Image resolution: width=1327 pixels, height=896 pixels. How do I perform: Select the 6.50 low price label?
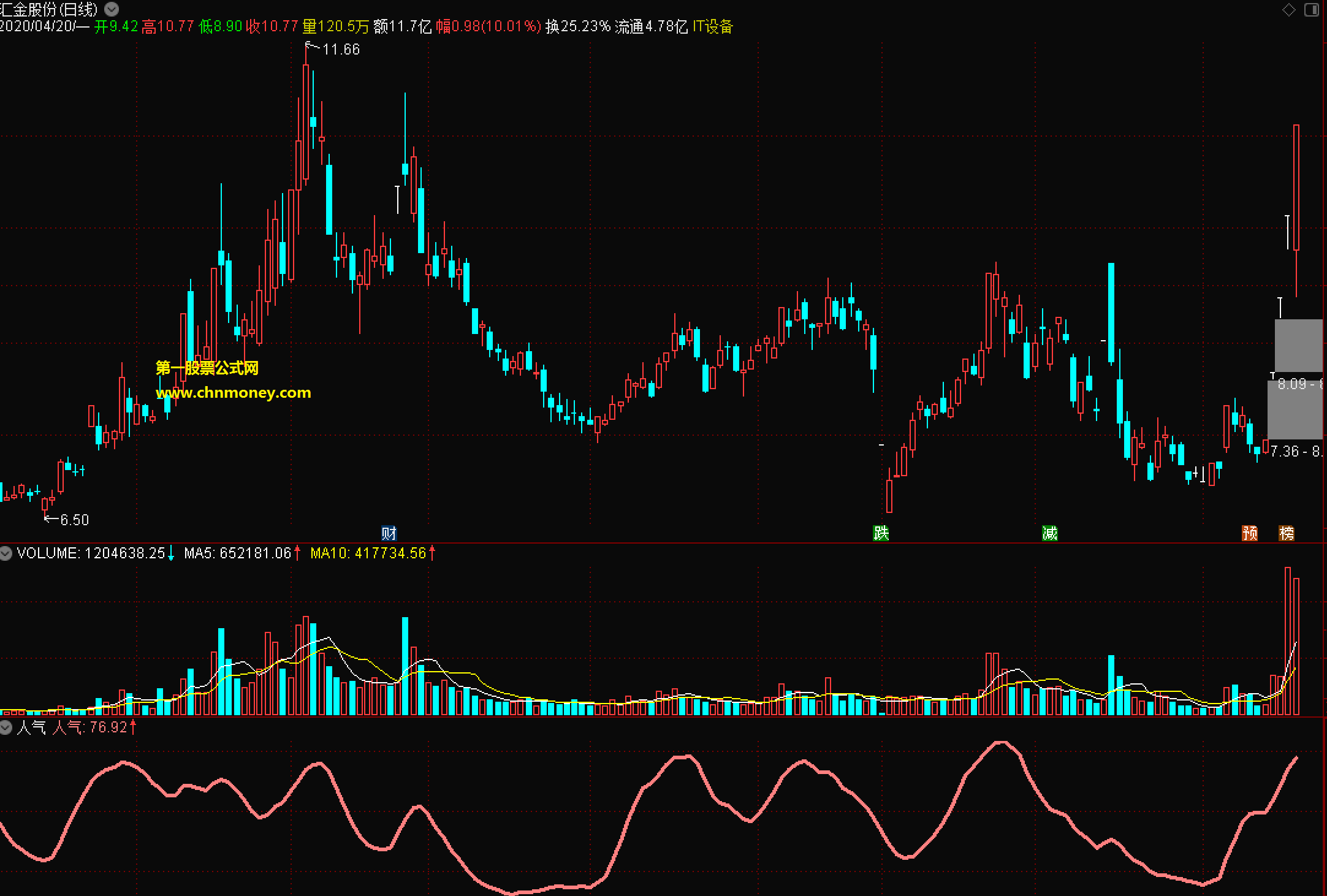(75, 520)
